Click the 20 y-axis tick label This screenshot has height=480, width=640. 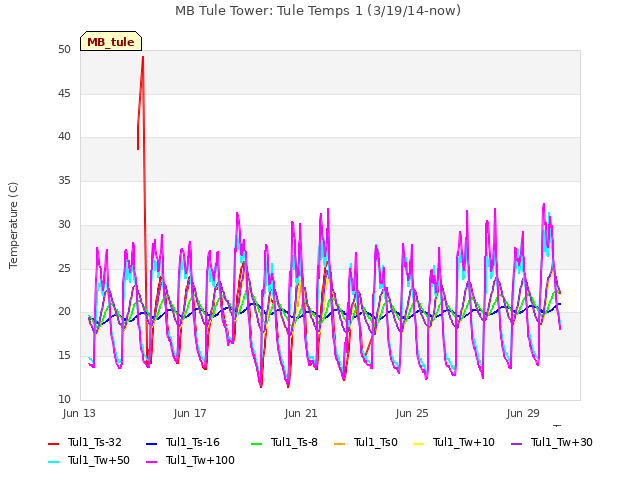pyautogui.click(x=64, y=311)
